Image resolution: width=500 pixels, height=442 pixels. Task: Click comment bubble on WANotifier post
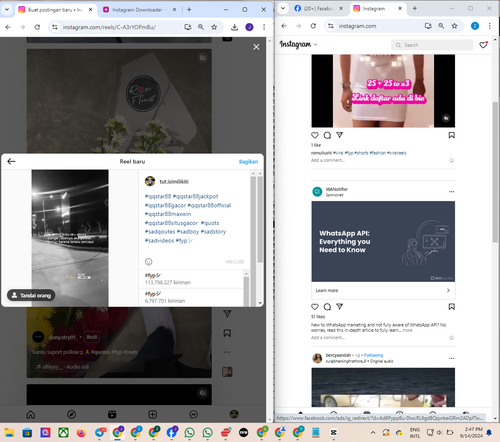click(x=327, y=307)
